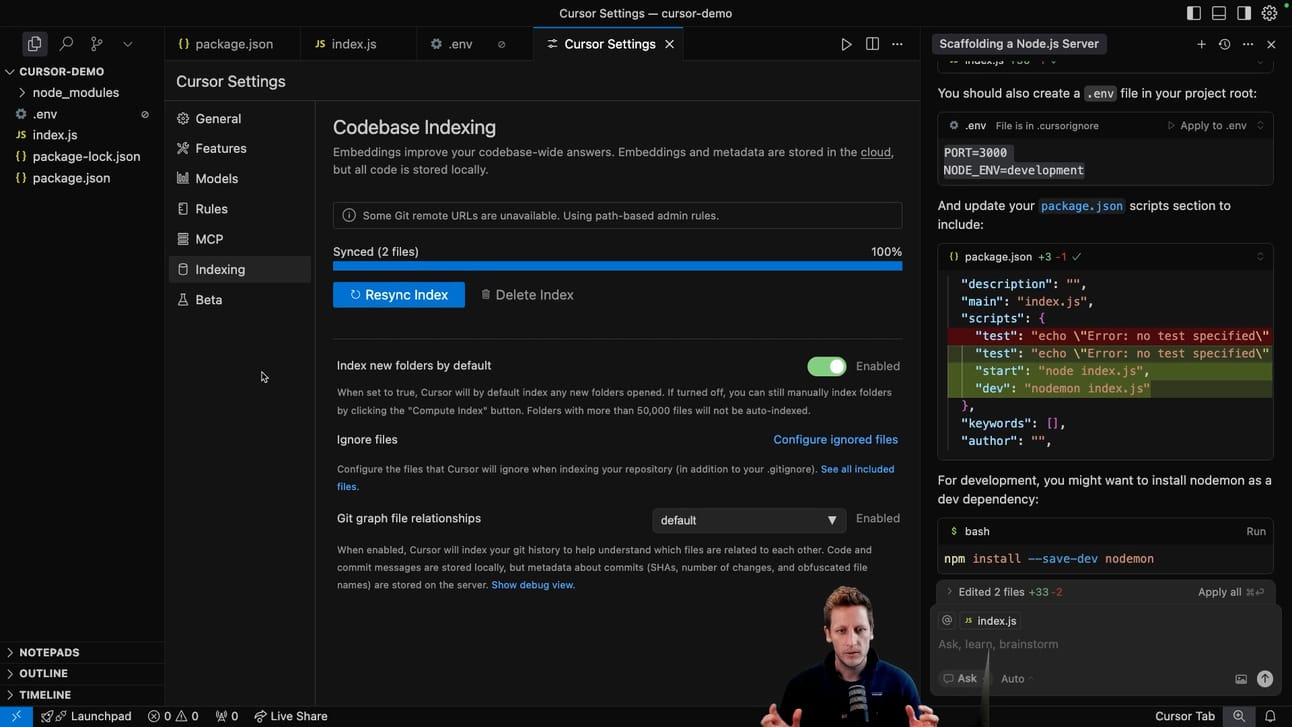Image resolution: width=1292 pixels, height=727 pixels.
Task: Attach an image to the chat
Action: tap(1241, 679)
